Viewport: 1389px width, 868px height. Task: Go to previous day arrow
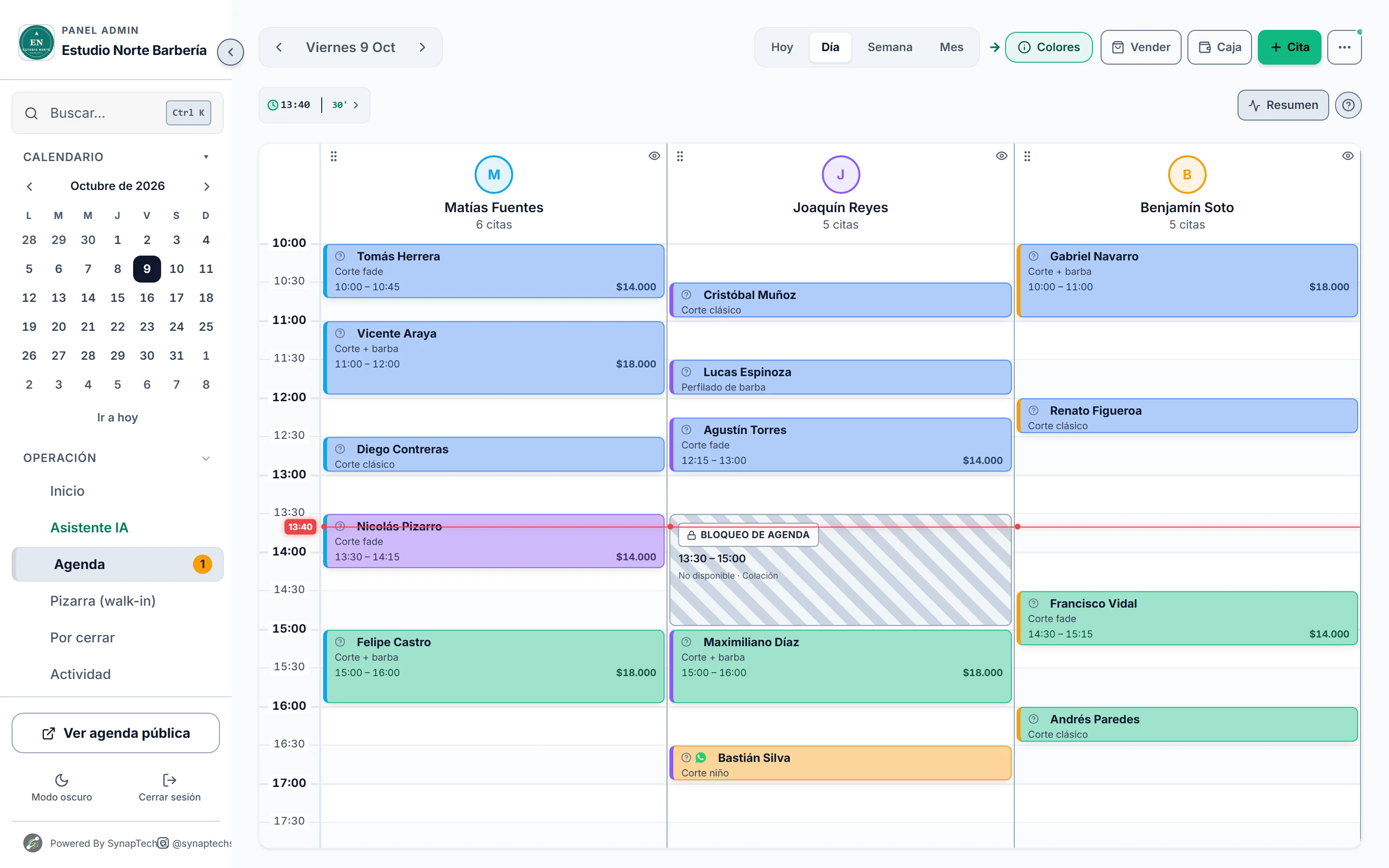coord(279,47)
